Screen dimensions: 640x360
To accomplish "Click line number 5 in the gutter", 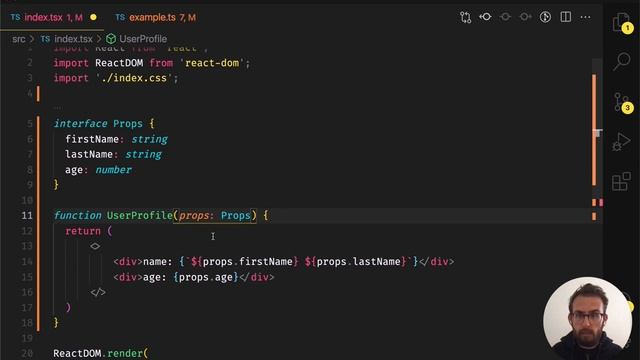I will click(30, 124).
